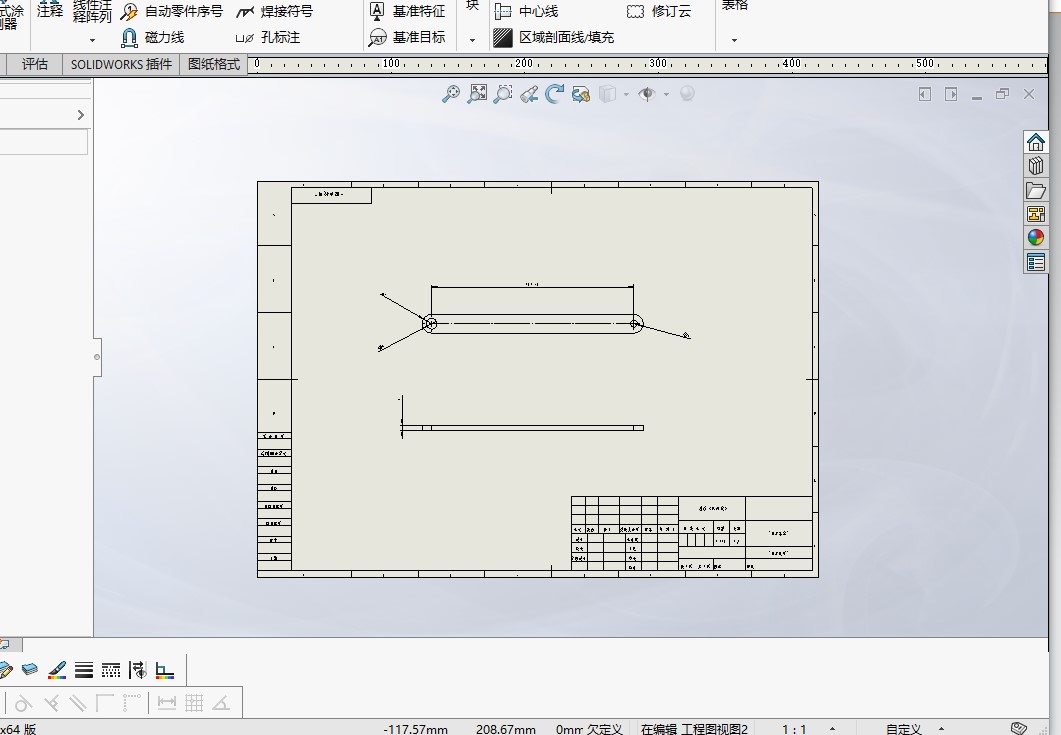This screenshot has width=1061, height=735.
Task: Click the Magnetic Line 磁力线 button
Action: (x=153, y=37)
